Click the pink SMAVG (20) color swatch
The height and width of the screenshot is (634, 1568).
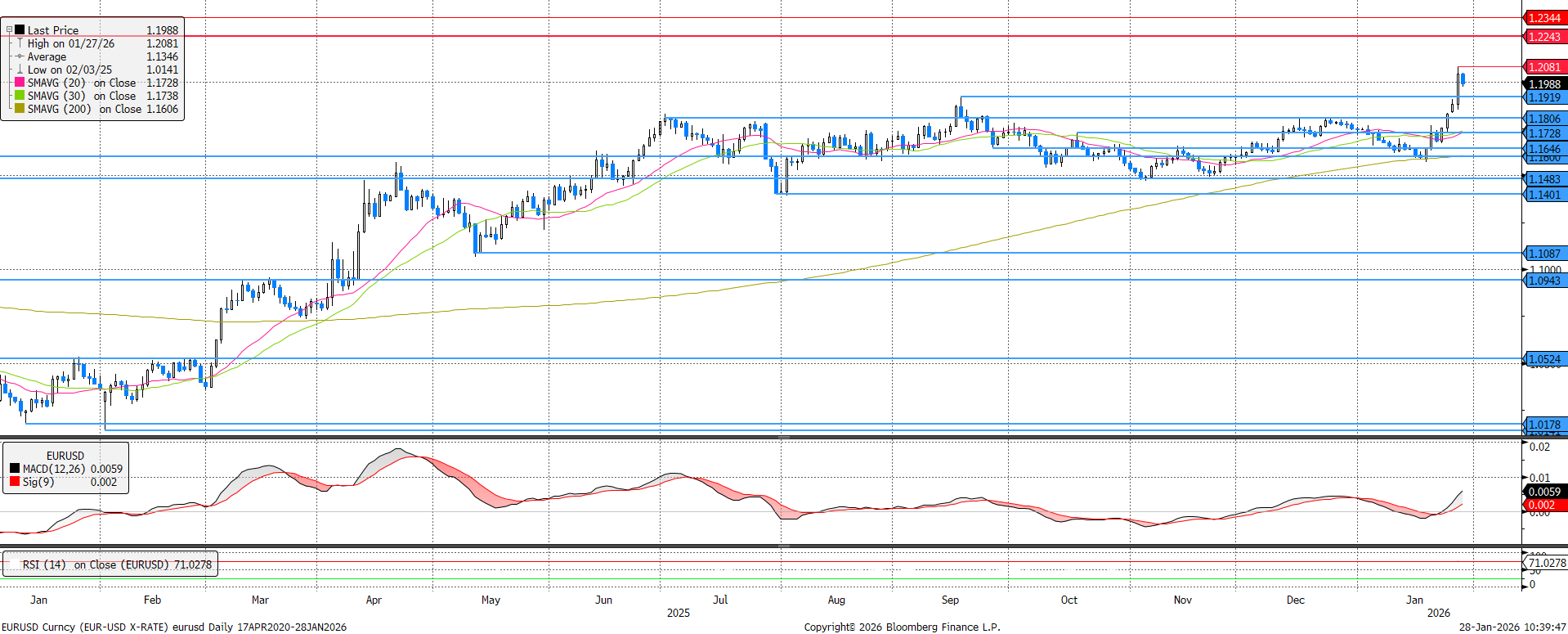point(20,83)
